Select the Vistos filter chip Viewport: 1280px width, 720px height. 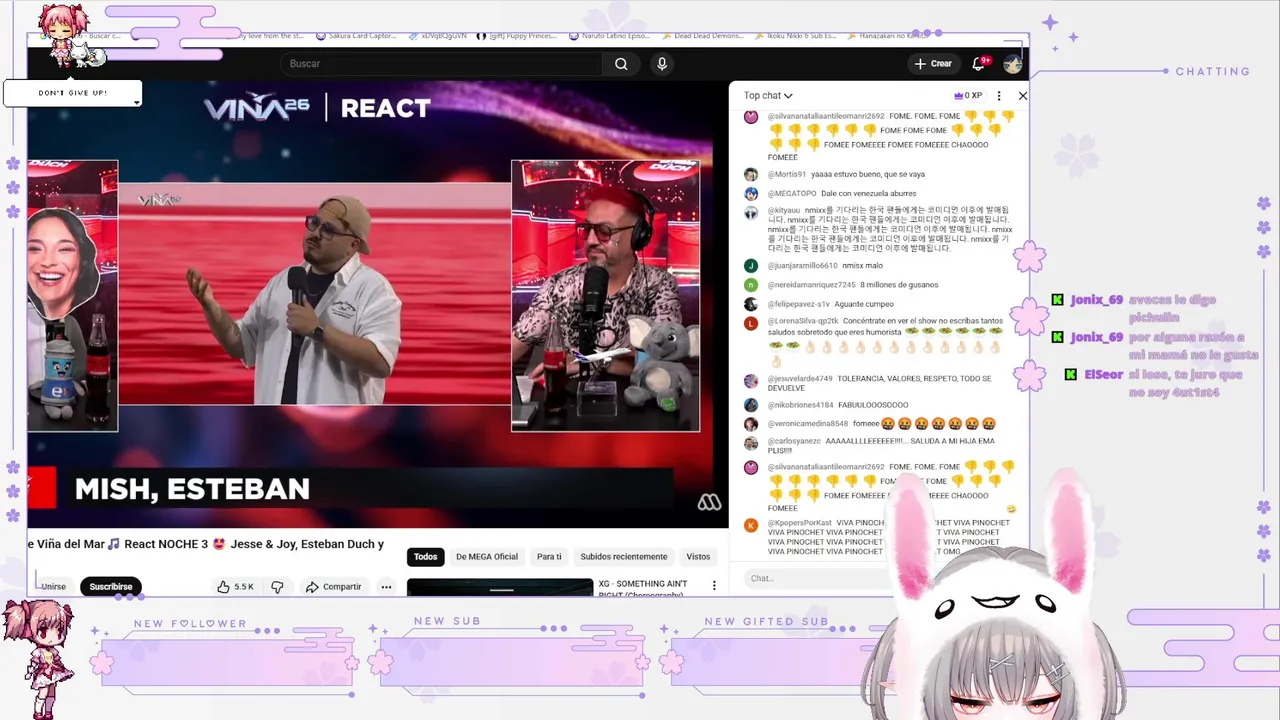[698, 557]
